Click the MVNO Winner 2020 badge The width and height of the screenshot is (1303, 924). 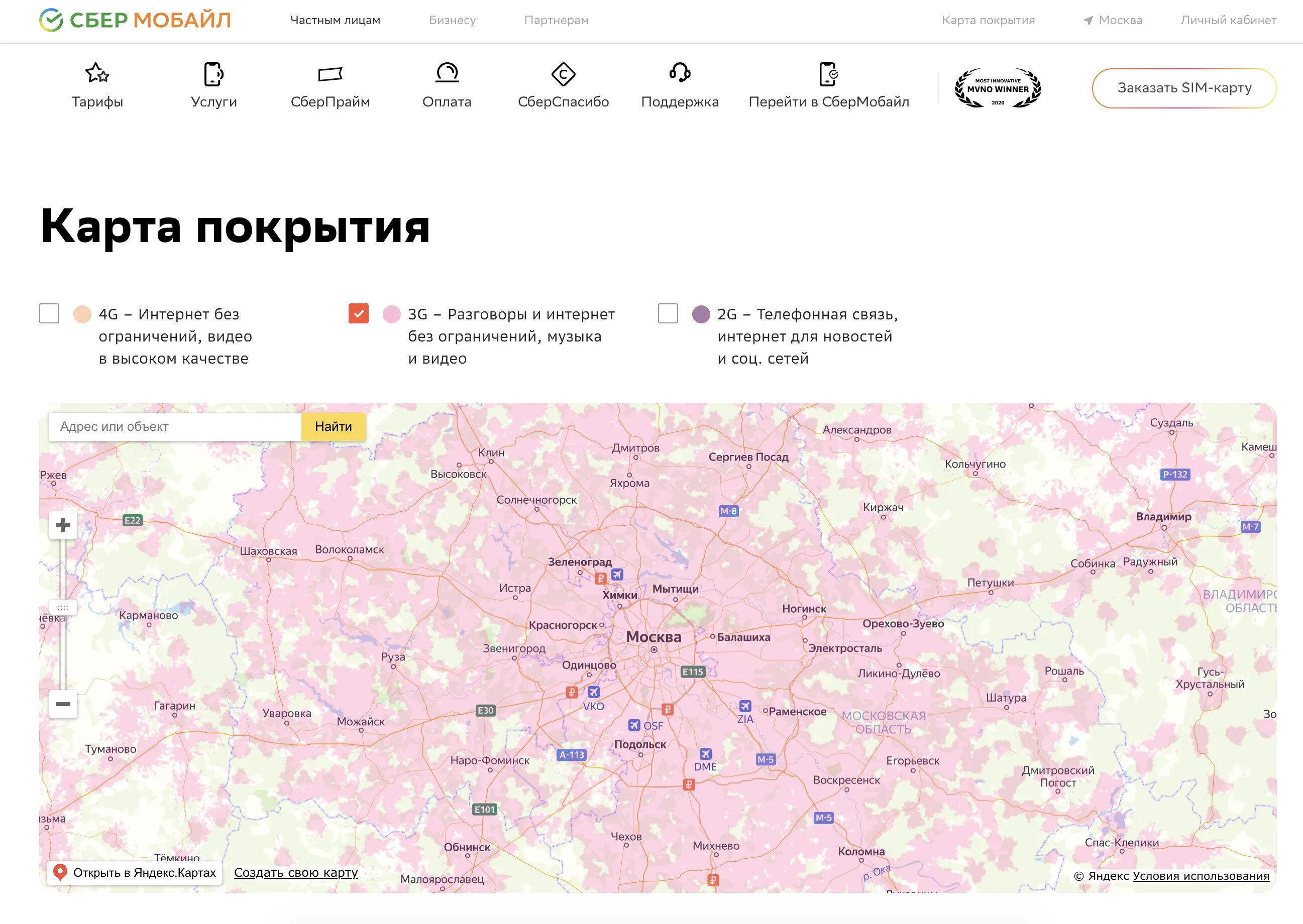pyautogui.click(x=998, y=89)
